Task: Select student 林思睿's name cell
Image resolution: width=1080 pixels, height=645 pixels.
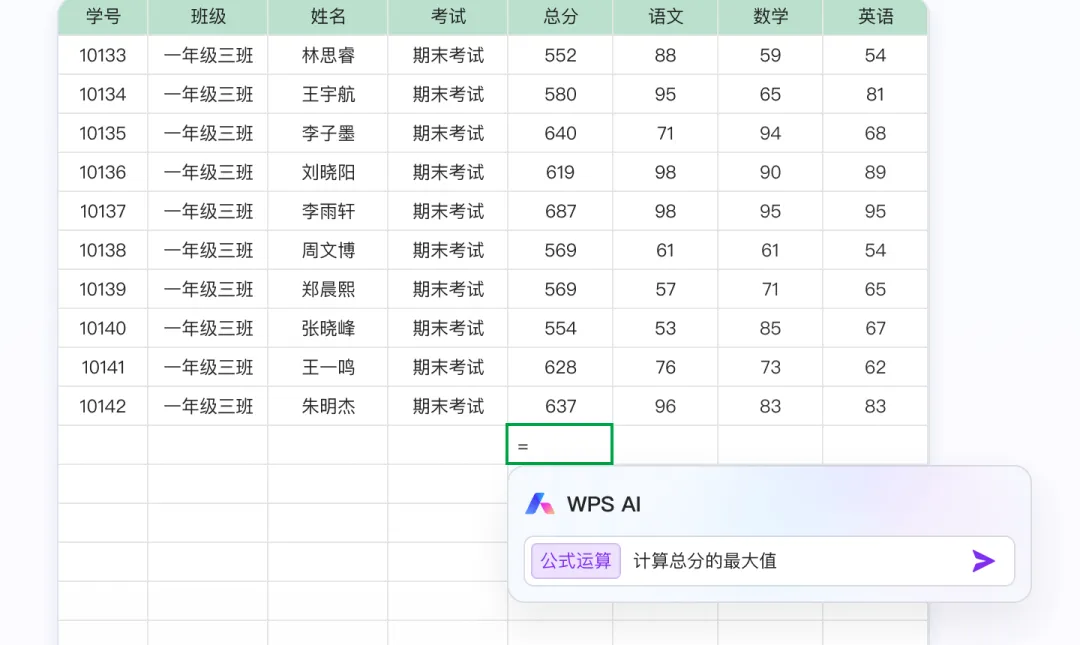Action: 327,55
